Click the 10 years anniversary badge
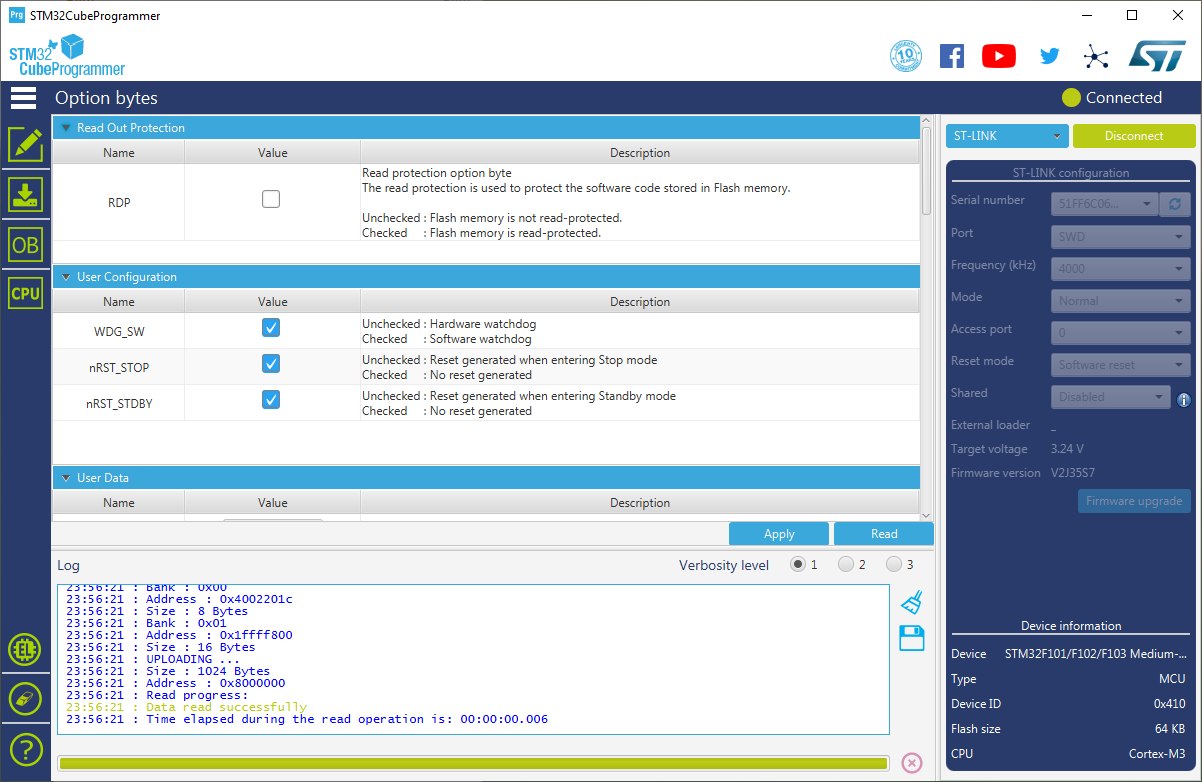1202x782 pixels. click(x=905, y=56)
